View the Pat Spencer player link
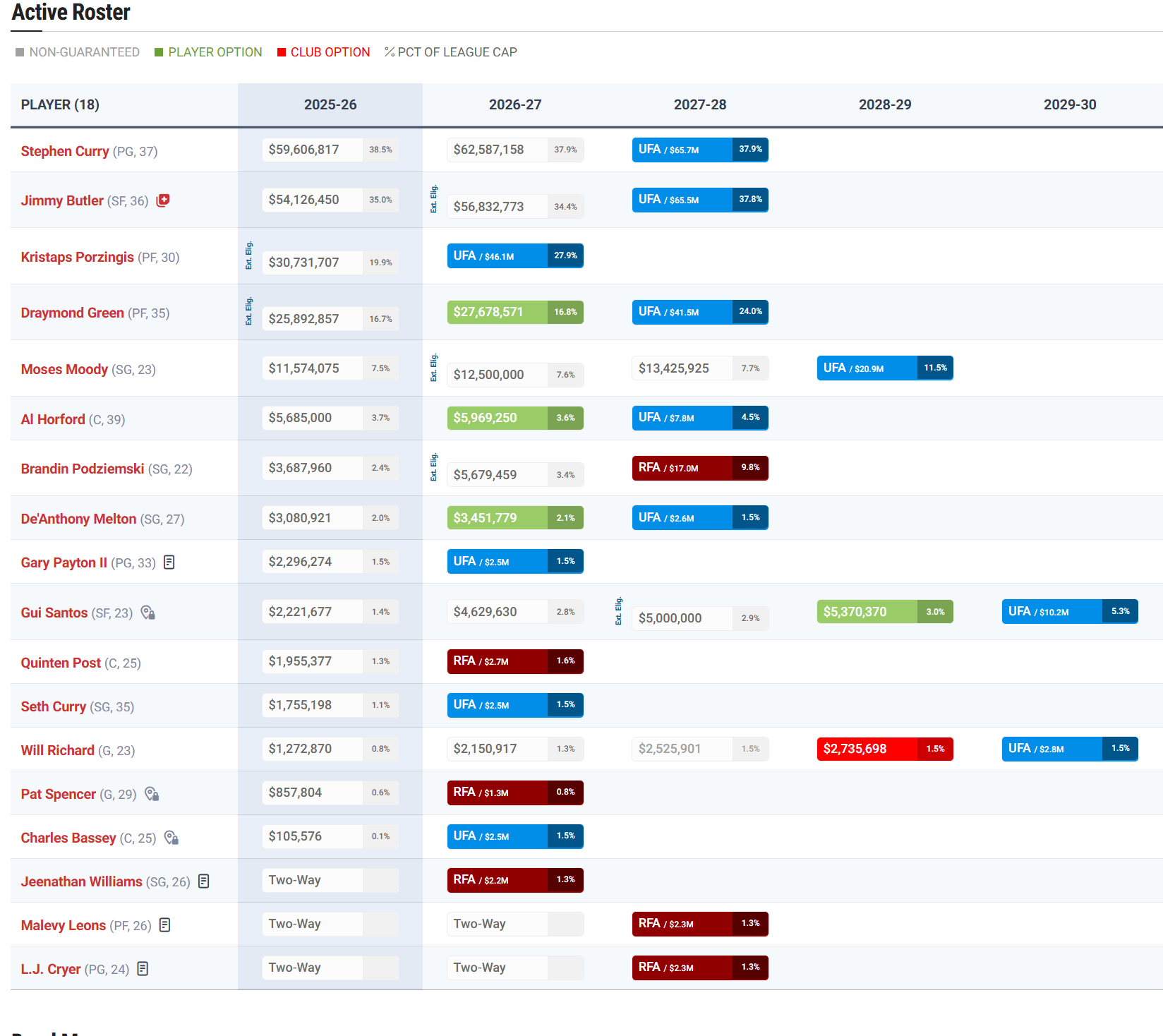 tap(59, 794)
